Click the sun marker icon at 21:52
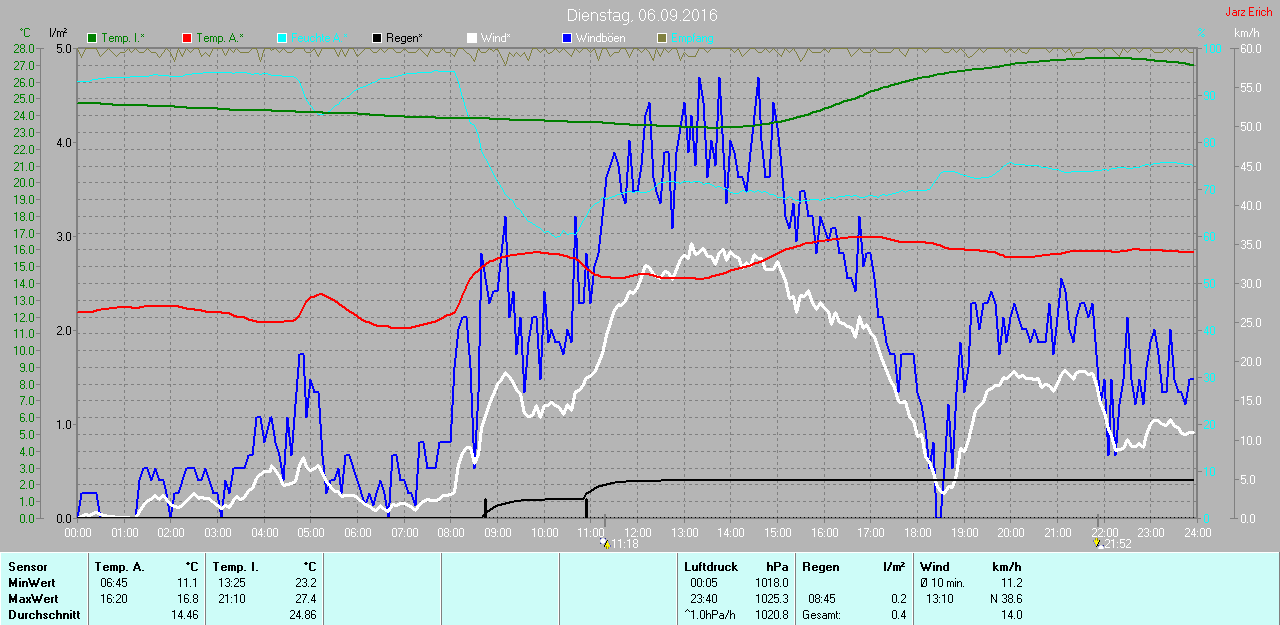This screenshot has width=1280, height=625. coord(1098,544)
